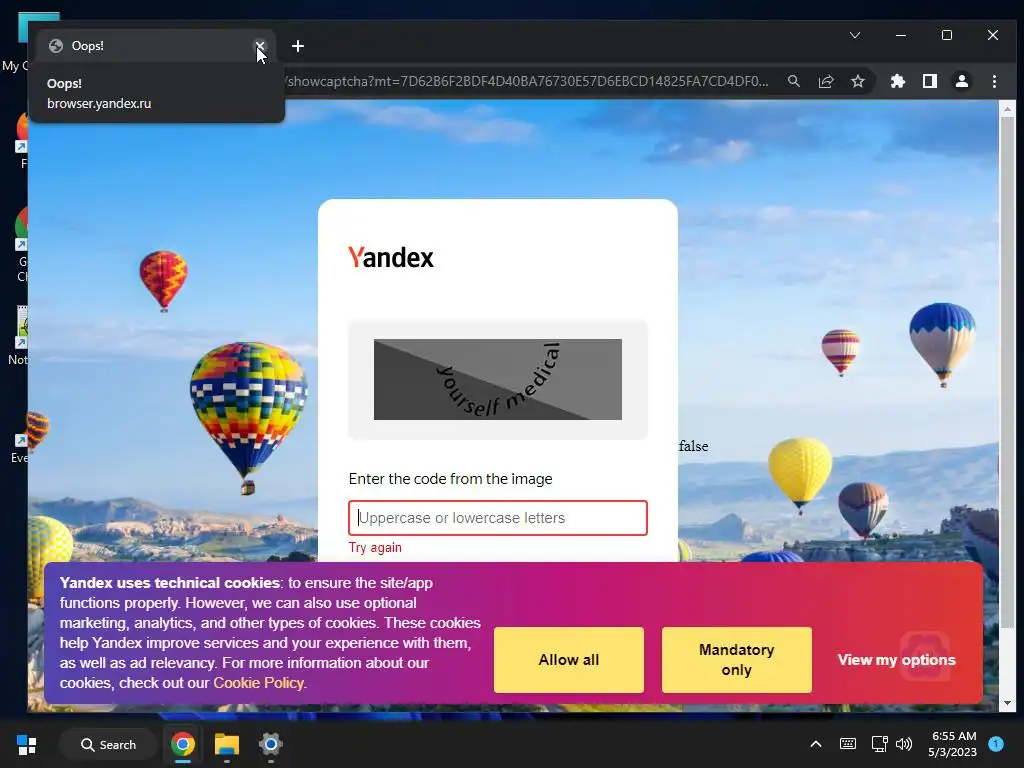The height and width of the screenshot is (768, 1024).
Task: Click the share page icon
Action: click(825, 81)
